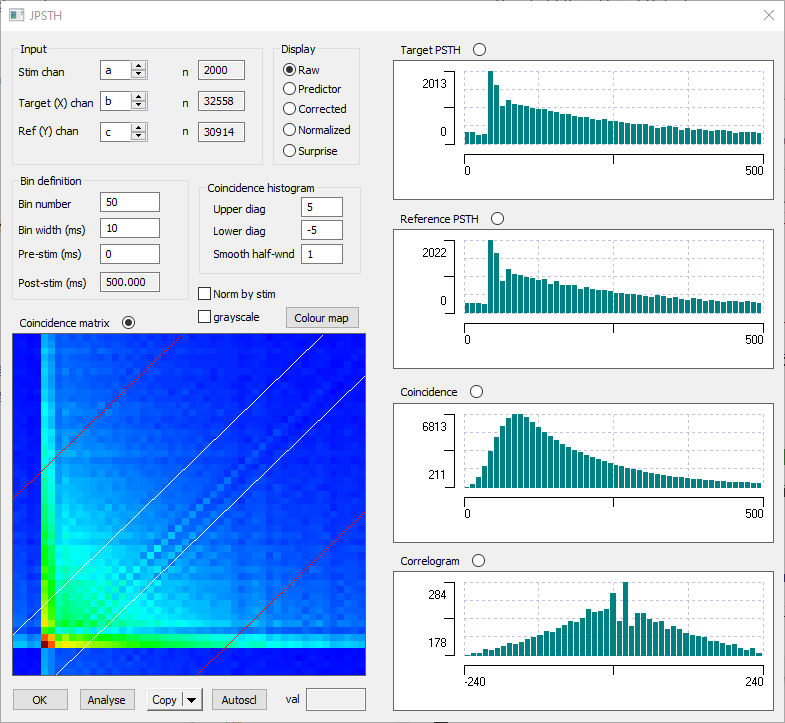Click the Colour map button
785x723 pixels.
[x=321, y=318]
